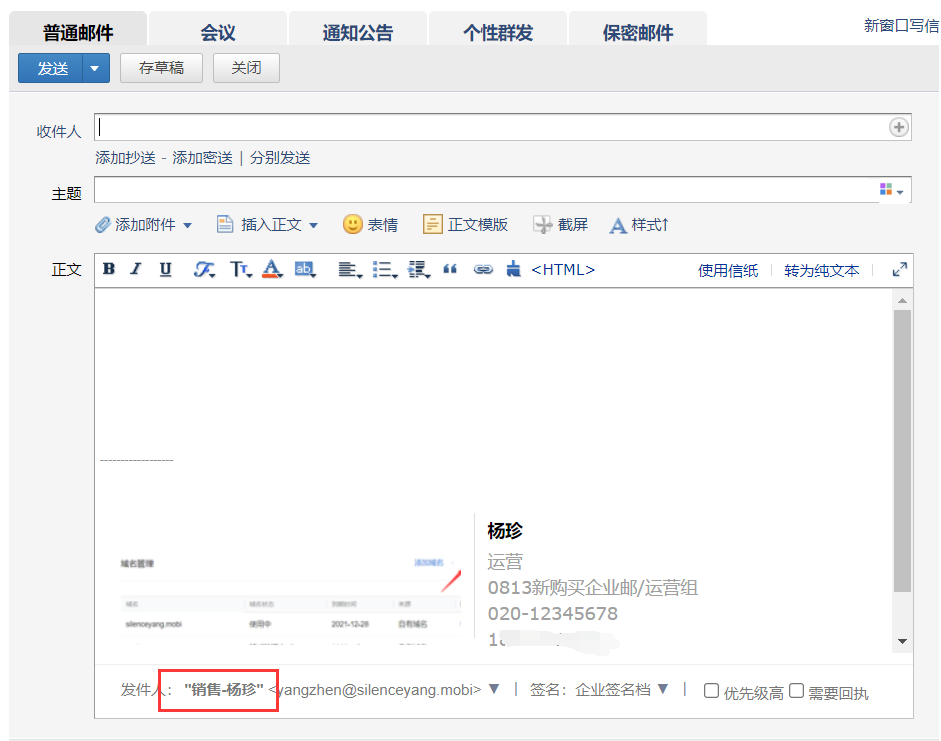Switch to the 会议 tab
This screenshot has height=741, width=941.
pyautogui.click(x=217, y=32)
